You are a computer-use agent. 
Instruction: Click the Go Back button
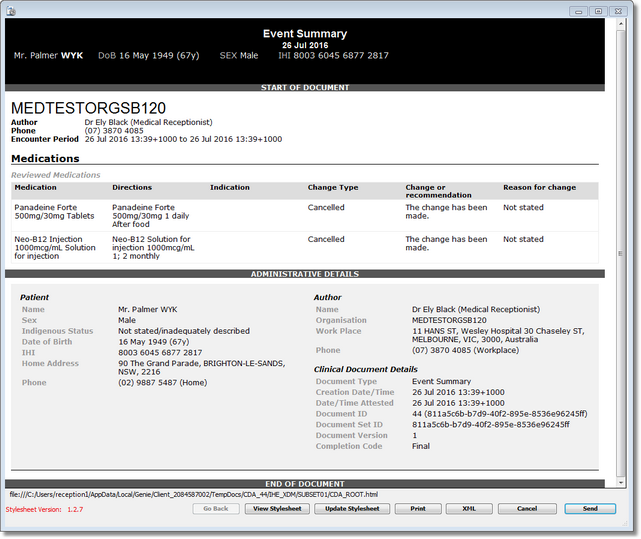coord(216,509)
